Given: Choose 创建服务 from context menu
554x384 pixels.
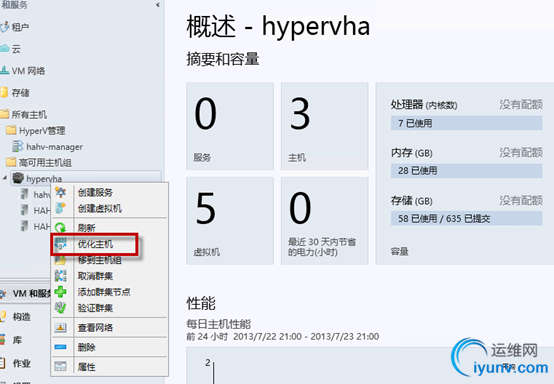Looking at the screenshot, I should (x=95, y=193).
